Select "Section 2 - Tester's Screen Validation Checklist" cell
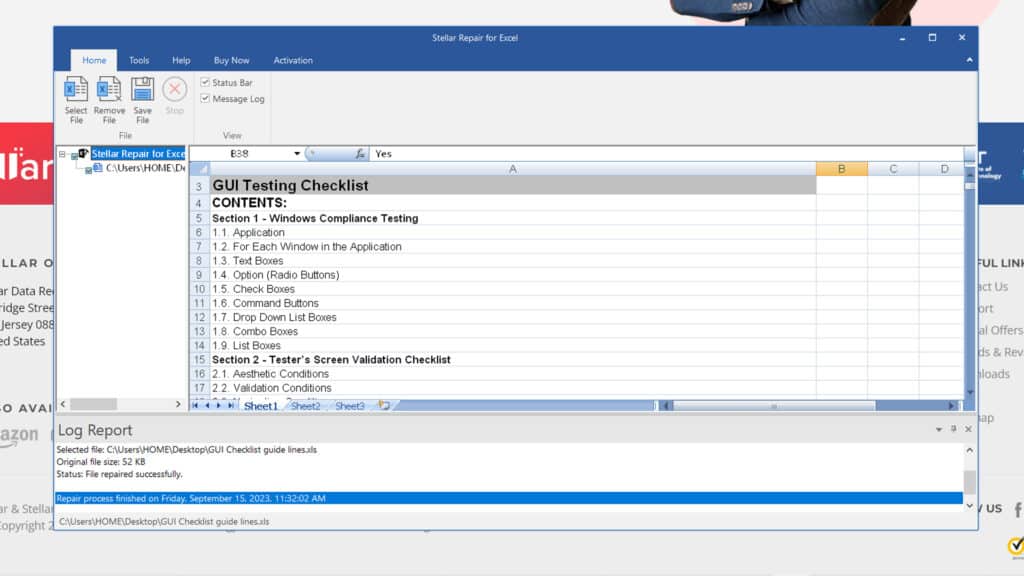The width and height of the screenshot is (1024, 576). (513, 360)
